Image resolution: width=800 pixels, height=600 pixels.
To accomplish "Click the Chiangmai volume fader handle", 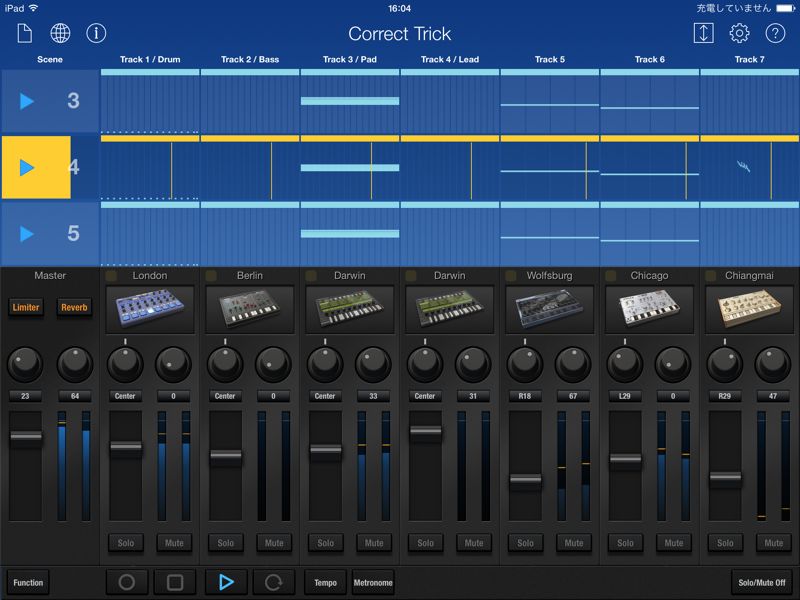I will pos(725,478).
